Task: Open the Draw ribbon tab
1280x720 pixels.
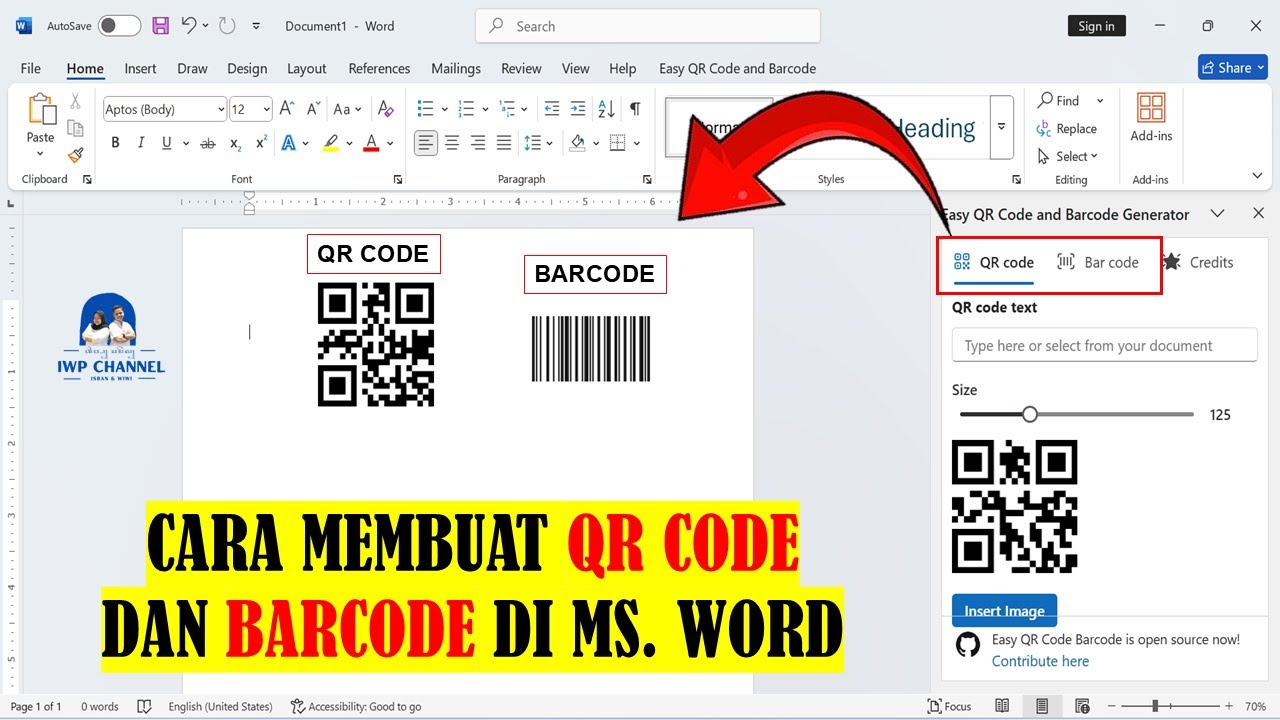Action: tap(192, 68)
